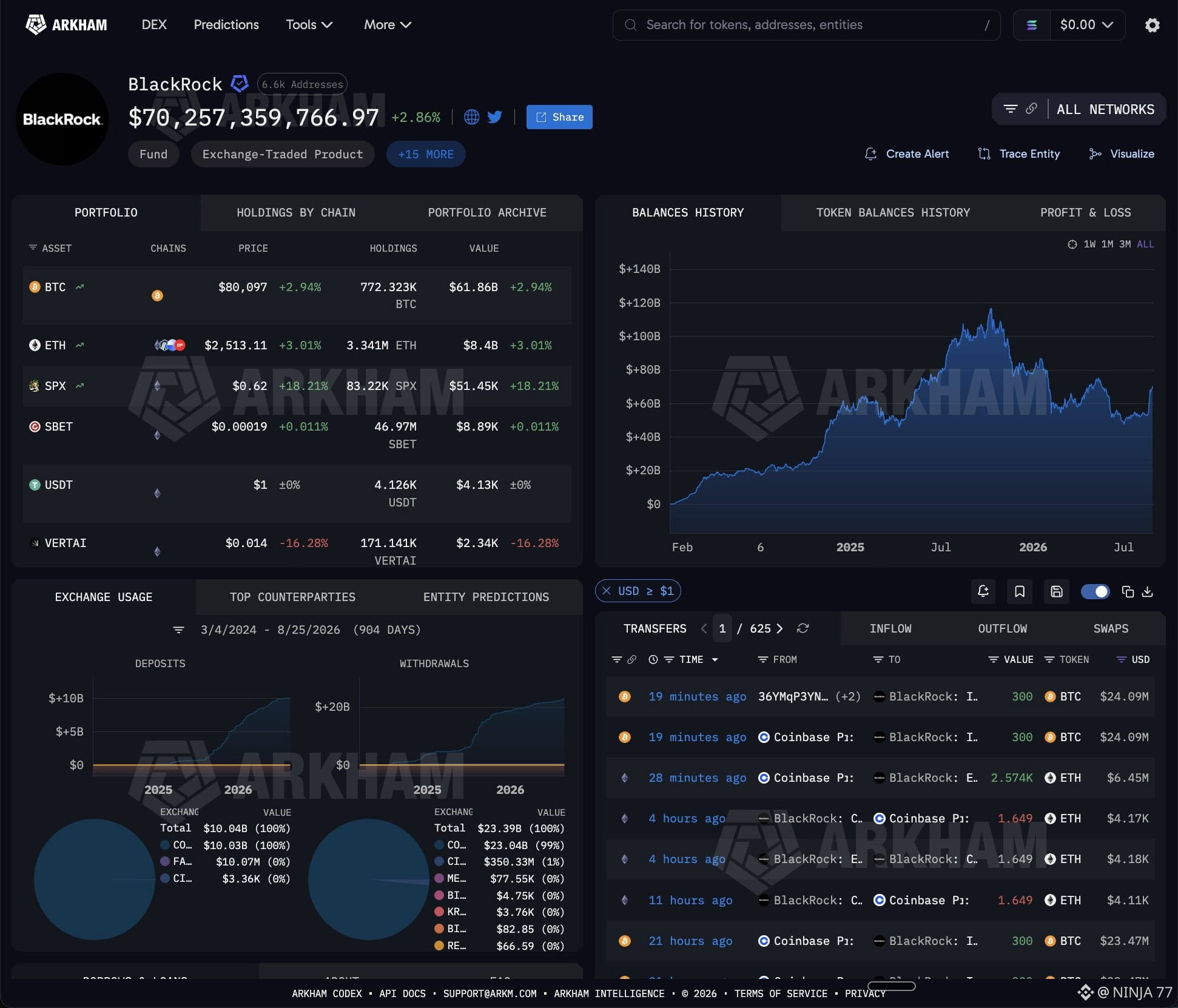This screenshot has height=1008, width=1178.
Task: Open the FROM column filter
Action: pos(763,659)
